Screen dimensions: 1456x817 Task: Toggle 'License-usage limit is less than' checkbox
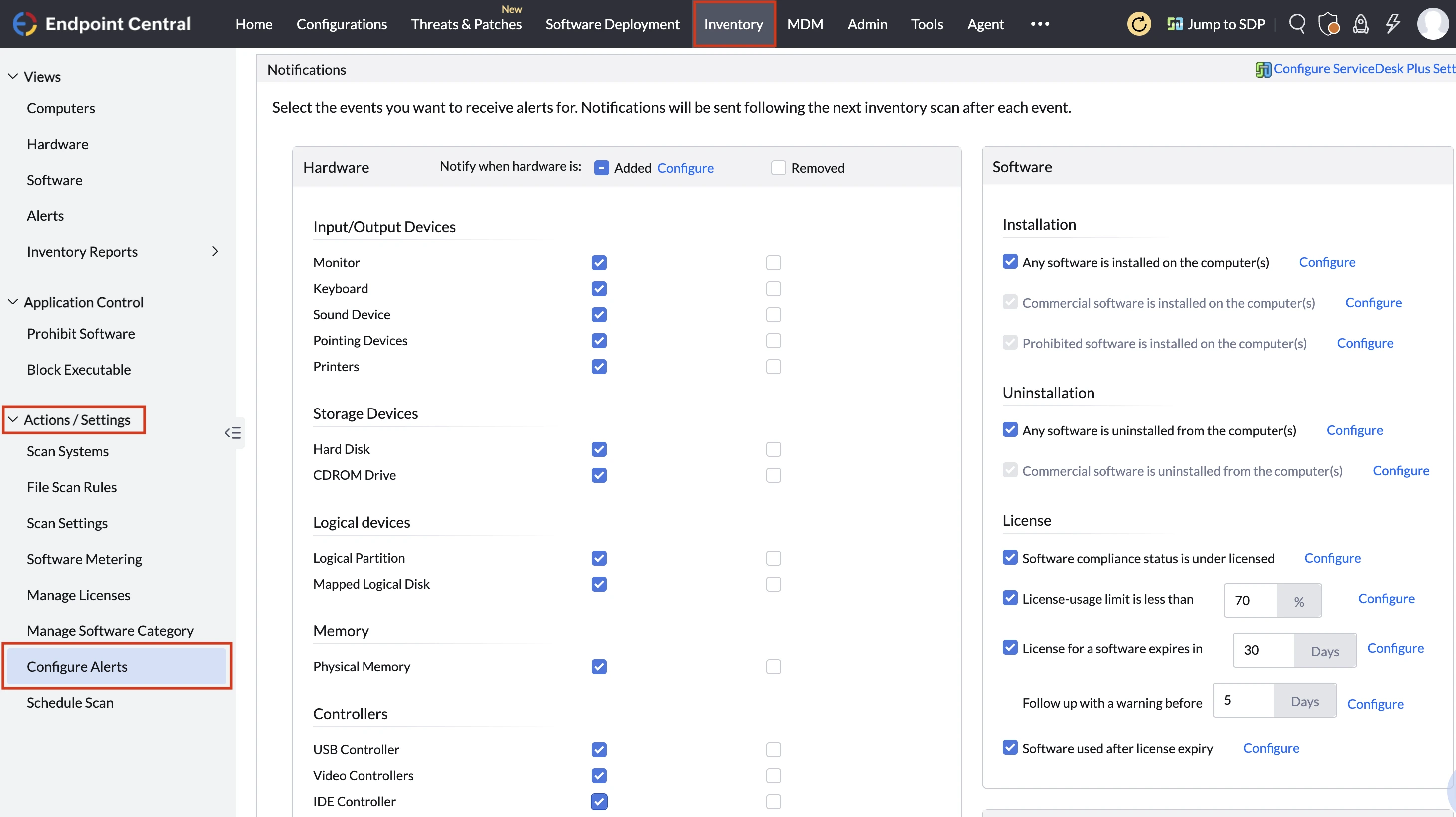1010,598
